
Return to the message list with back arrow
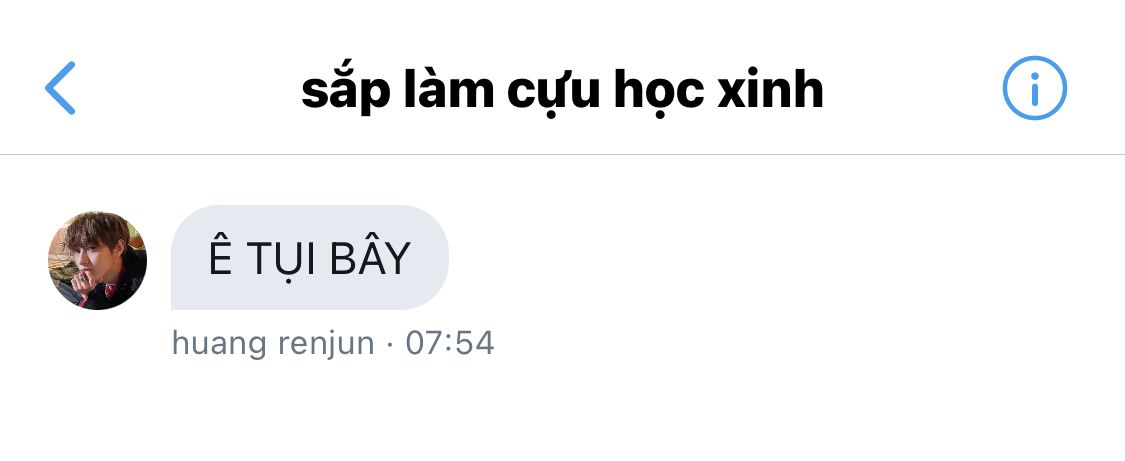point(60,87)
